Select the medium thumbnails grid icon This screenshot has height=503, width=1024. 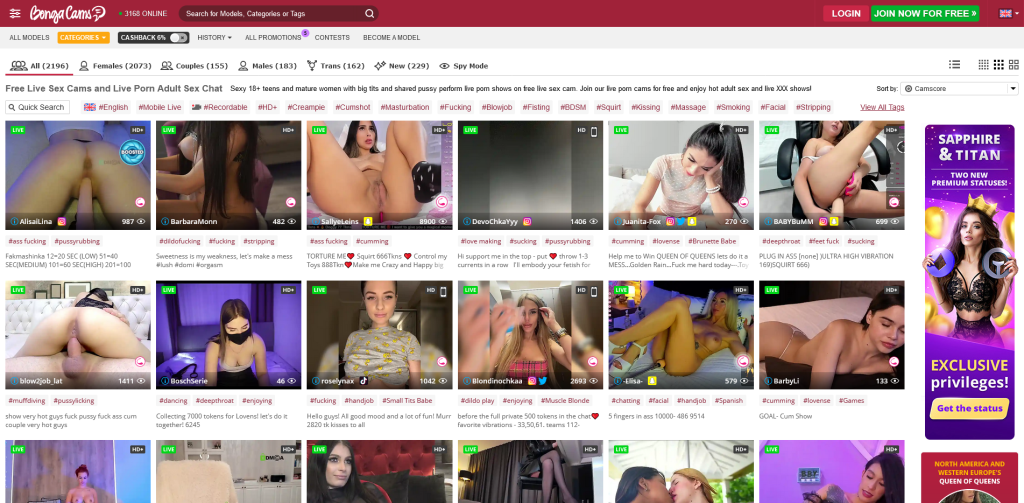(x=998, y=65)
